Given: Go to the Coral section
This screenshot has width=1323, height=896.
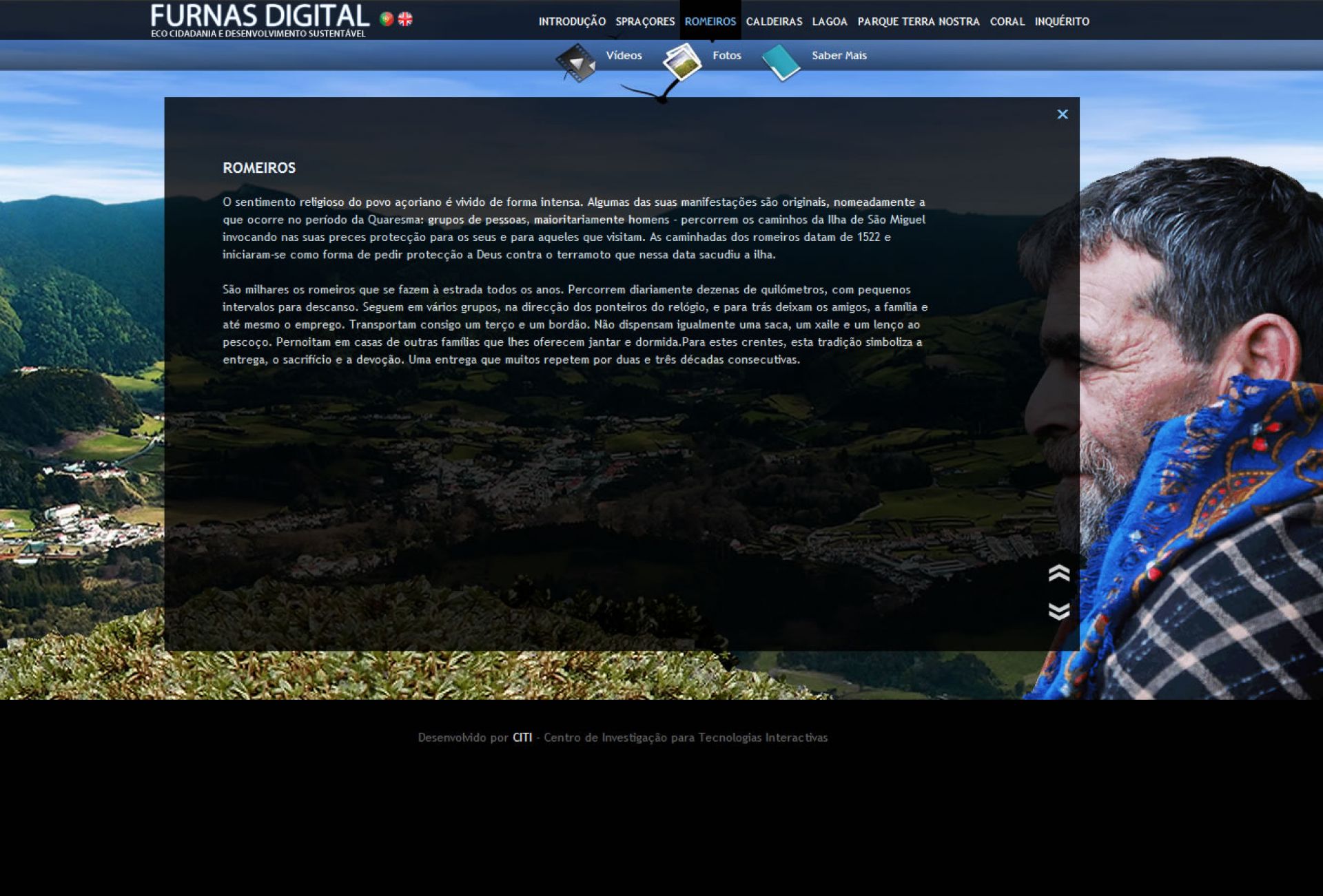Looking at the screenshot, I should point(1007,21).
